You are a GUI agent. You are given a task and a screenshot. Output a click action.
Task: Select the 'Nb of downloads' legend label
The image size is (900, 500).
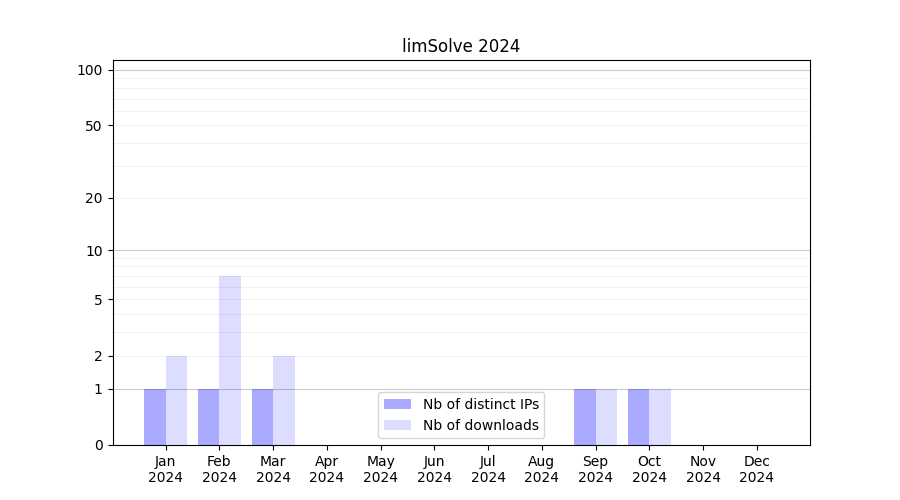[480, 425]
